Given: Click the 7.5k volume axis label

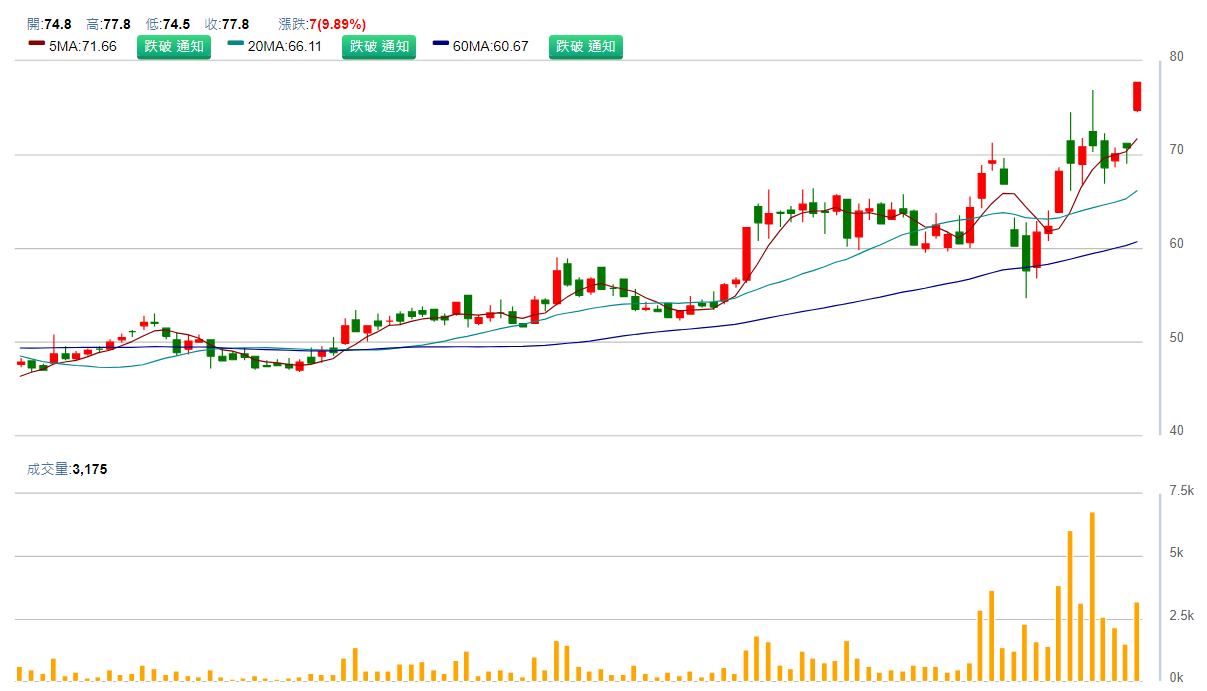Looking at the screenshot, I should pyautogui.click(x=1181, y=491).
